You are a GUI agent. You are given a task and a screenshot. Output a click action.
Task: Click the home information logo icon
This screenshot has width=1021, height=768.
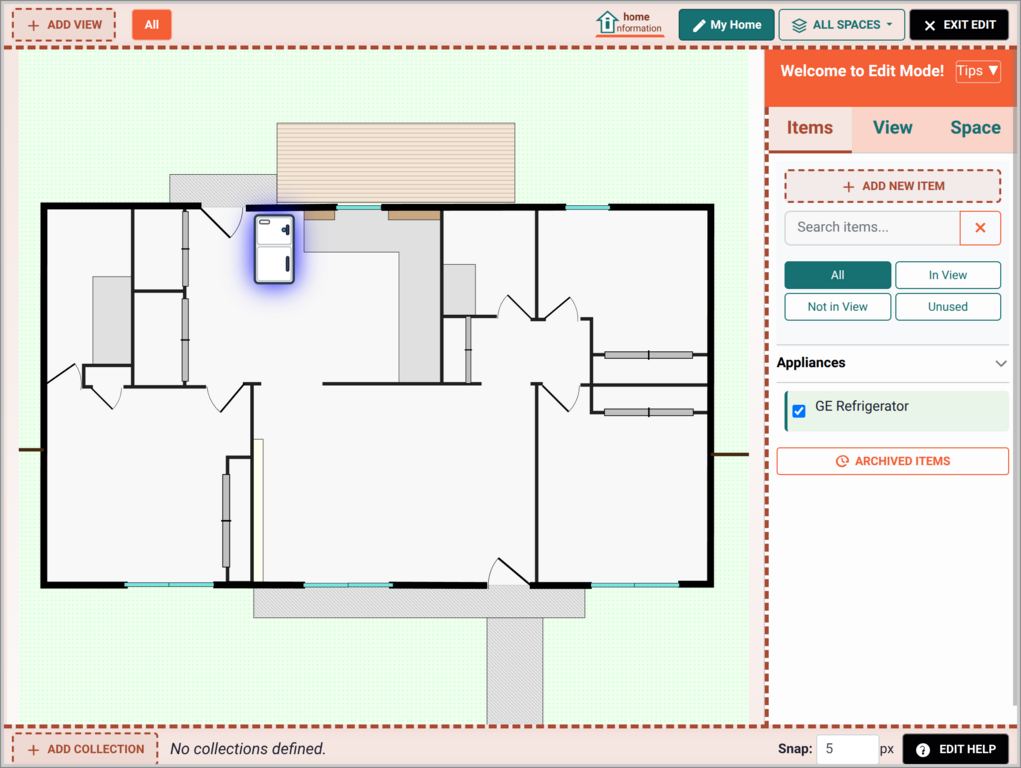(629, 23)
